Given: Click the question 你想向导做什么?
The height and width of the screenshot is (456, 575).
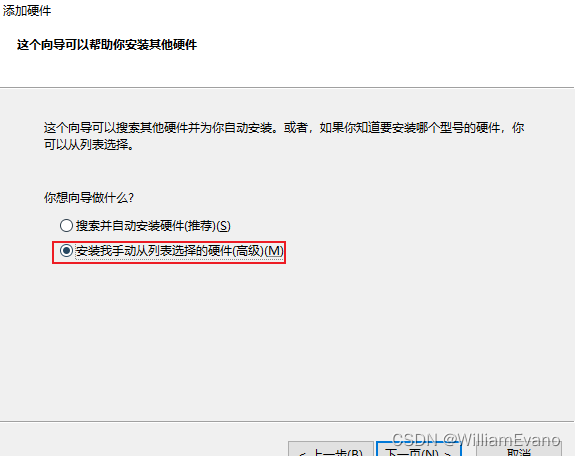Looking at the screenshot, I should point(89,198).
